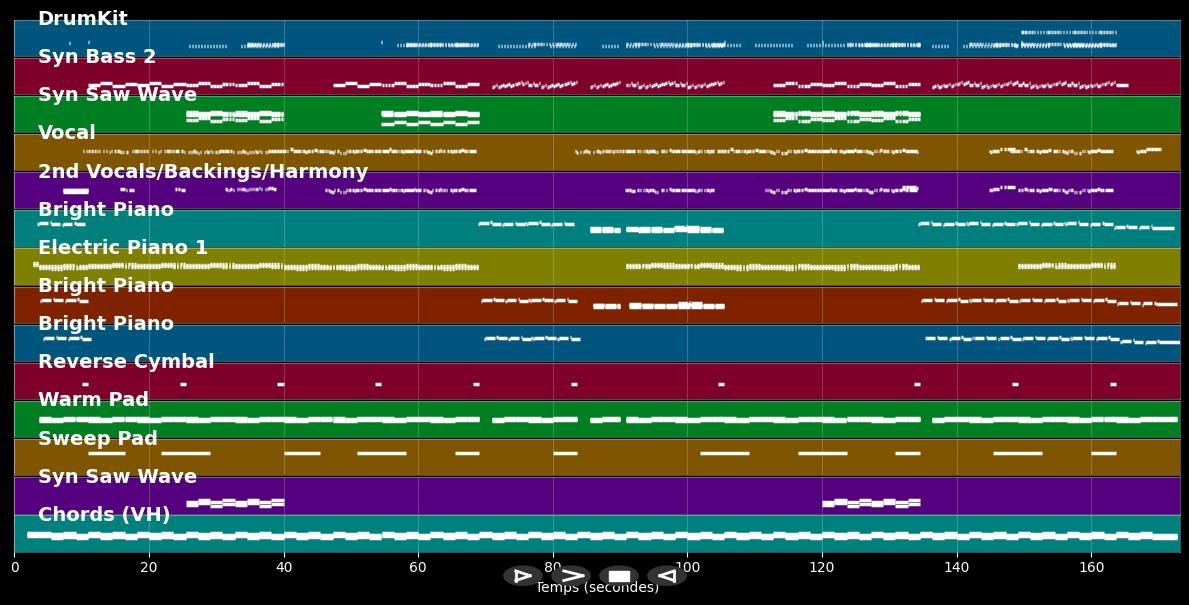This screenshot has height=605, width=1189.
Task: Click the first Reverse Cymbal note
Action: (85, 384)
